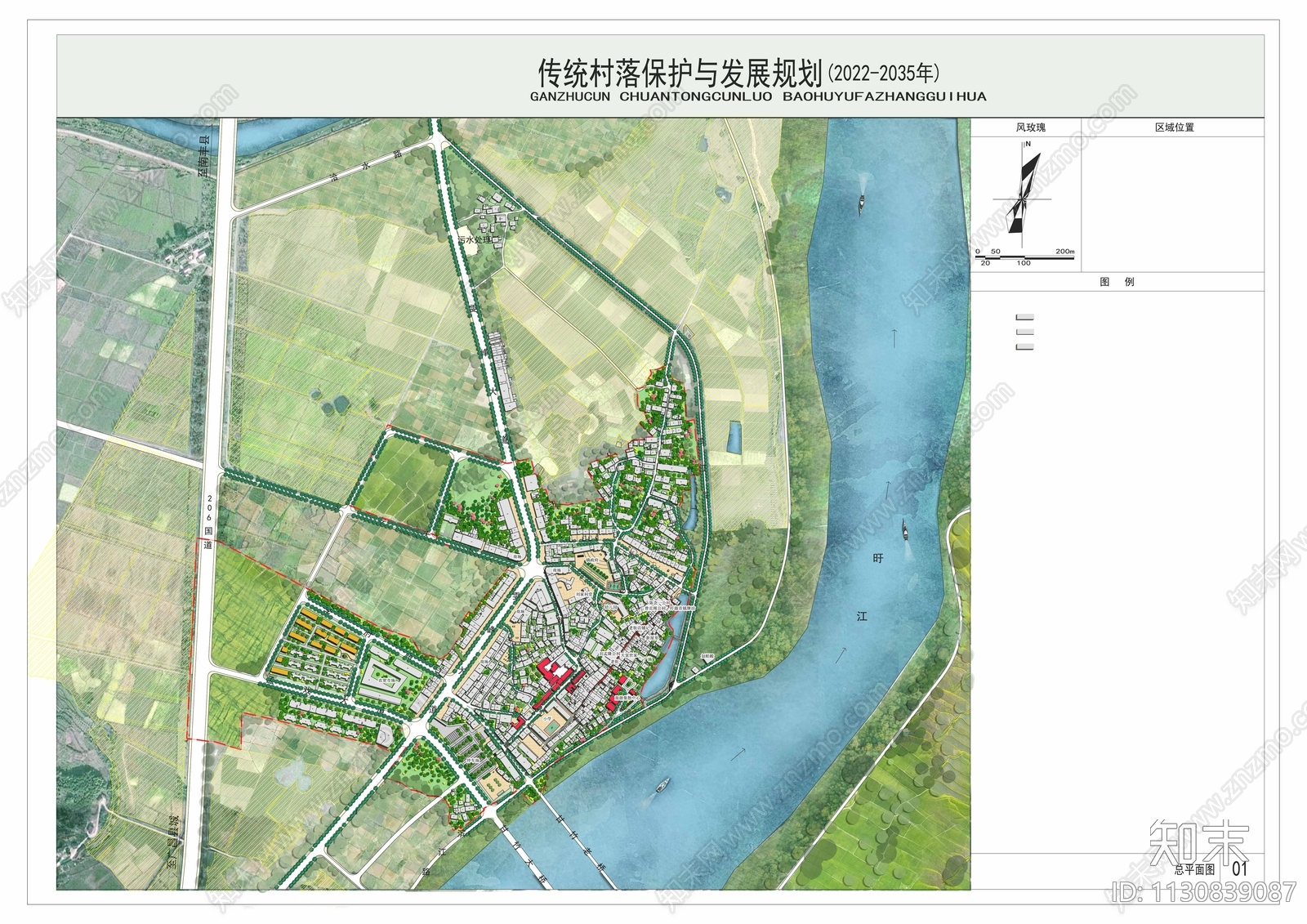
Task: Click the (2022-2035年) date range text
Action: point(884,74)
